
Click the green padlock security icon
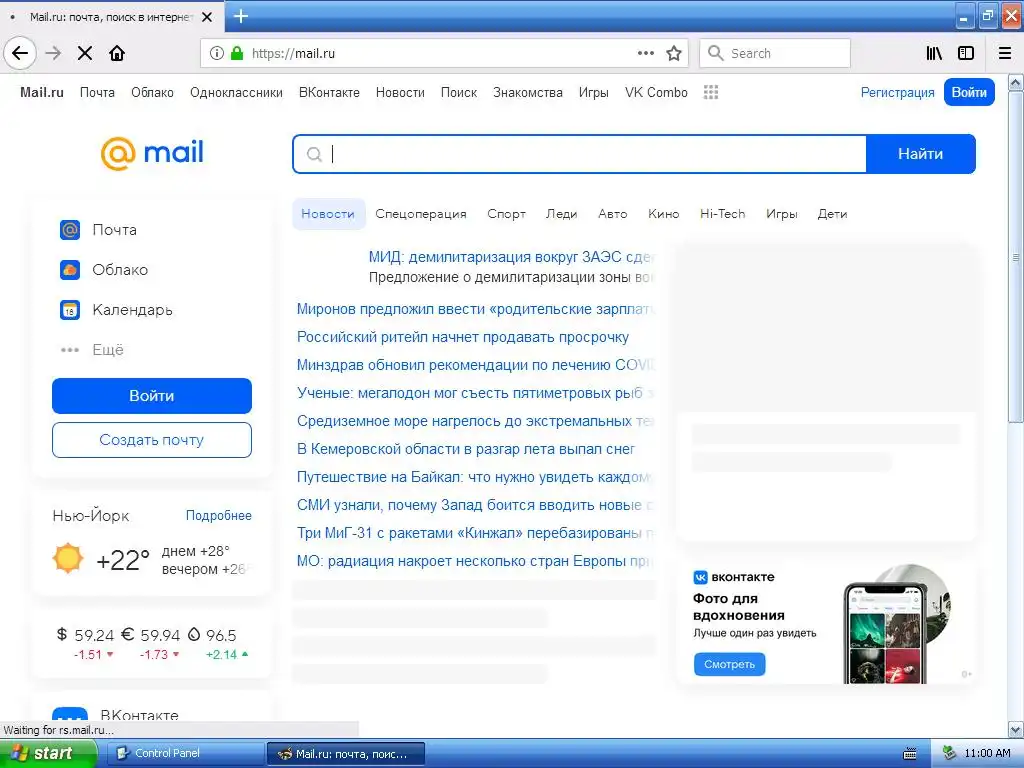[237, 53]
